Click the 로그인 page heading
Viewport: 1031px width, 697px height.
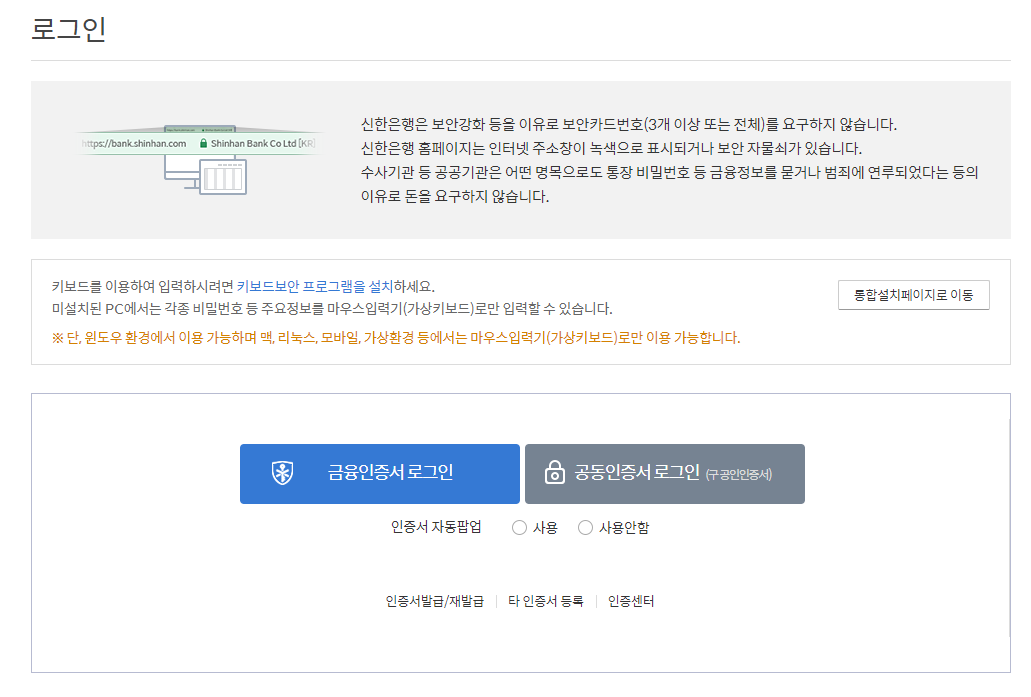click(68, 29)
